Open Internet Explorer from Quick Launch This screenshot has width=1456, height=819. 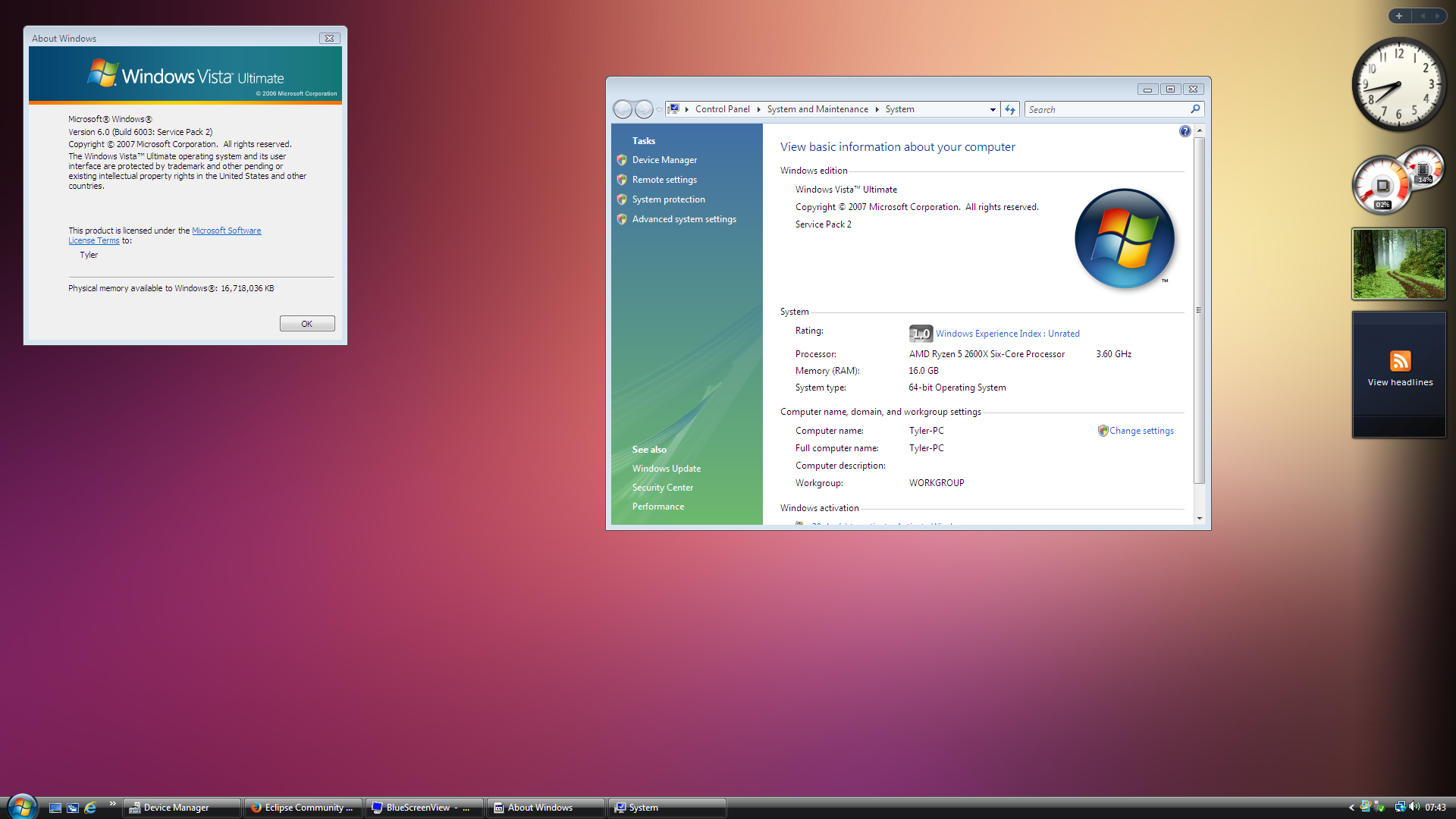[90, 808]
